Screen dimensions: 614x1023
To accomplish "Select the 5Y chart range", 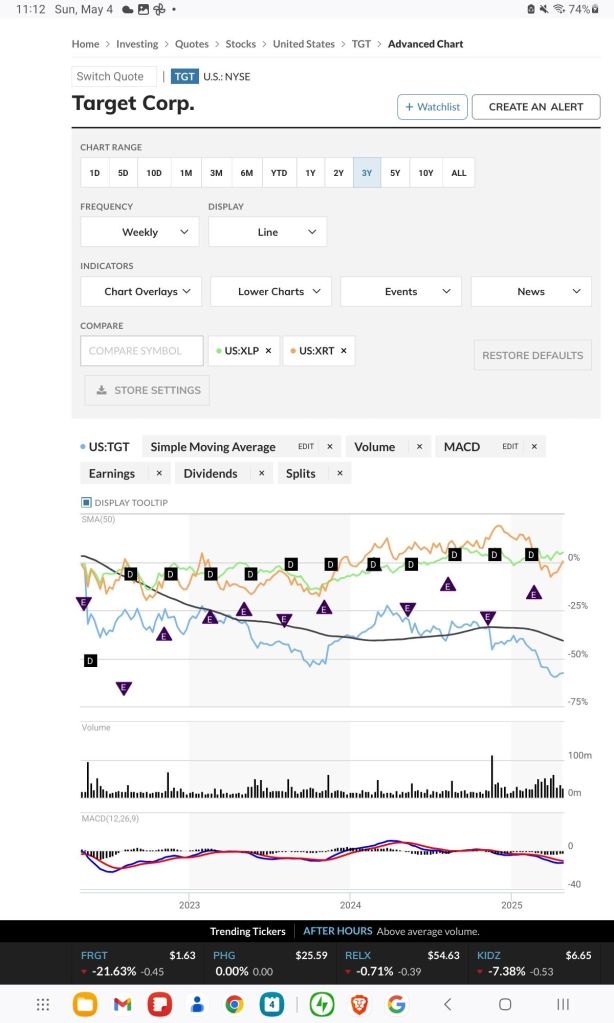I will point(394,172).
